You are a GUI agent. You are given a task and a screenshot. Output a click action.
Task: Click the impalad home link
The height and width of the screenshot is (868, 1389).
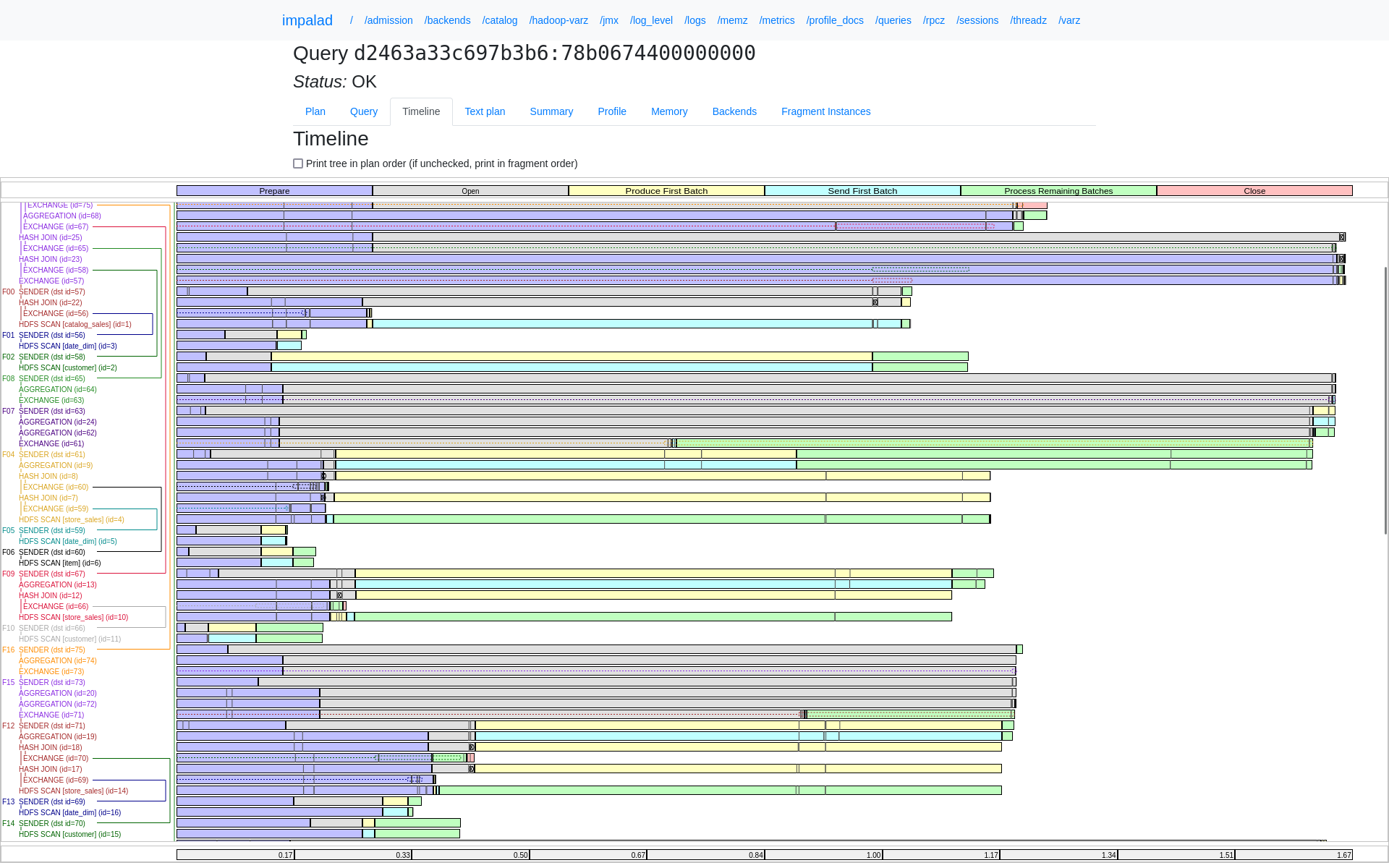tap(307, 20)
